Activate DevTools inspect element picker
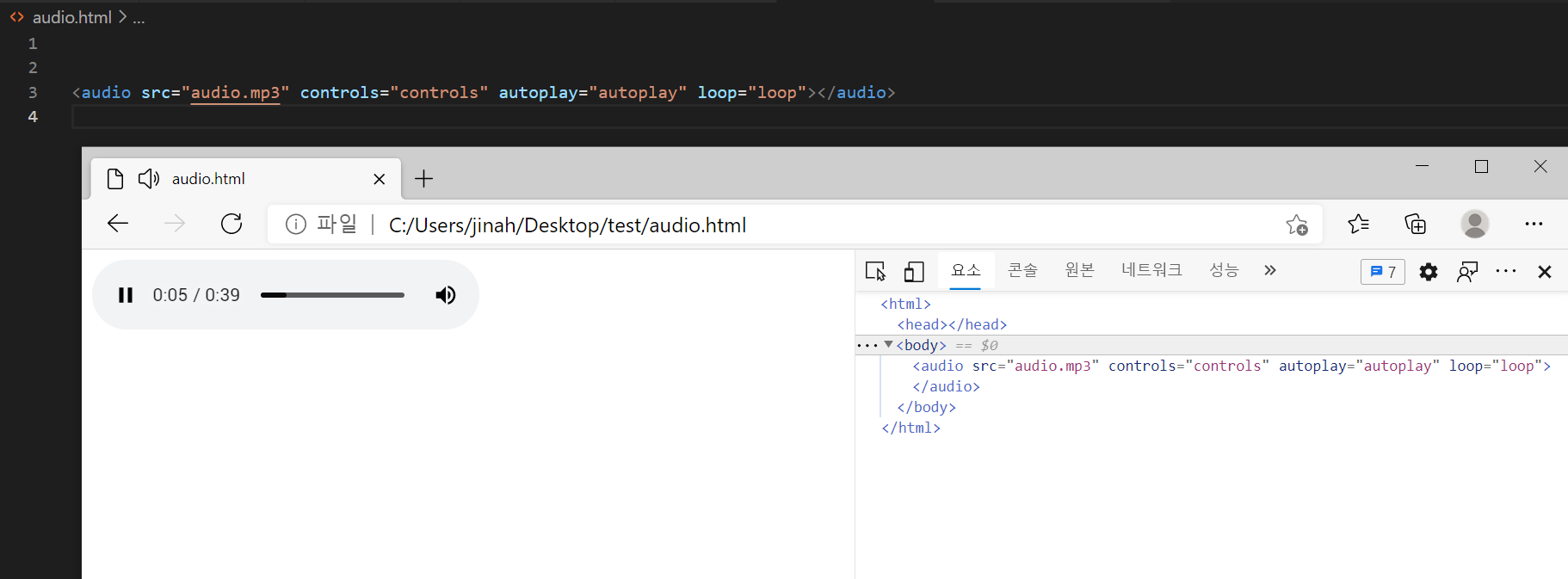Image resolution: width=1568 pixels, height=579 pixels. click(875, 271)
